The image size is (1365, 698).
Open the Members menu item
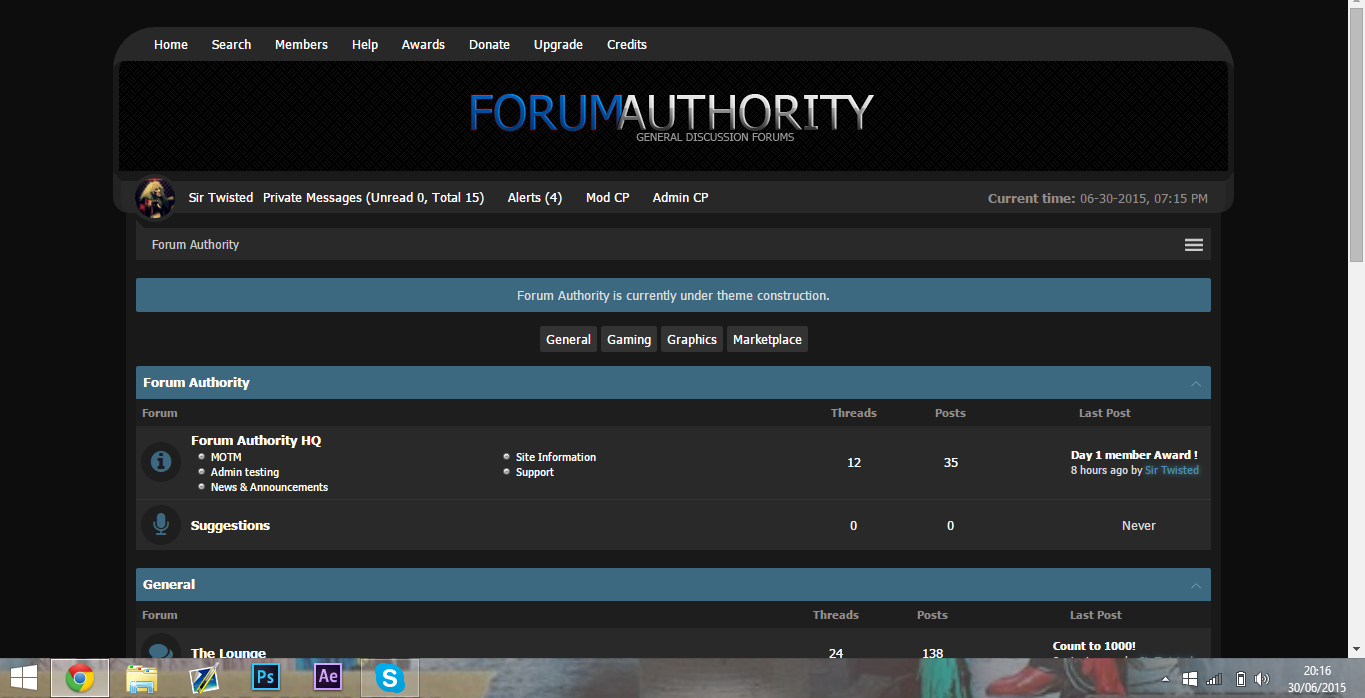[301, 44]
